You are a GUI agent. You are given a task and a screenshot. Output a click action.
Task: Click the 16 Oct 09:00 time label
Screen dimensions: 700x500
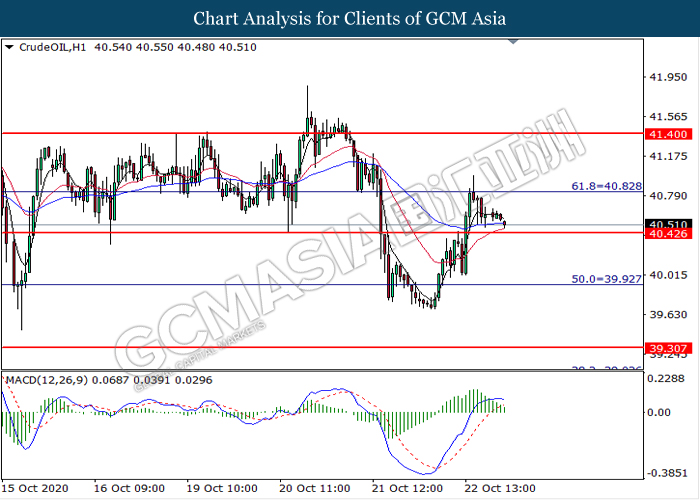coord(129,488)
